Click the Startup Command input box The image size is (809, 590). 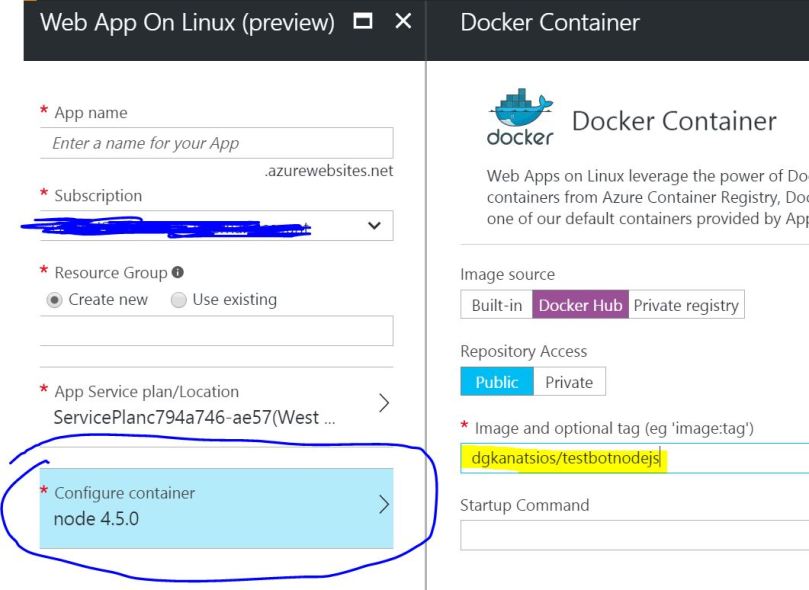(634, 535)
